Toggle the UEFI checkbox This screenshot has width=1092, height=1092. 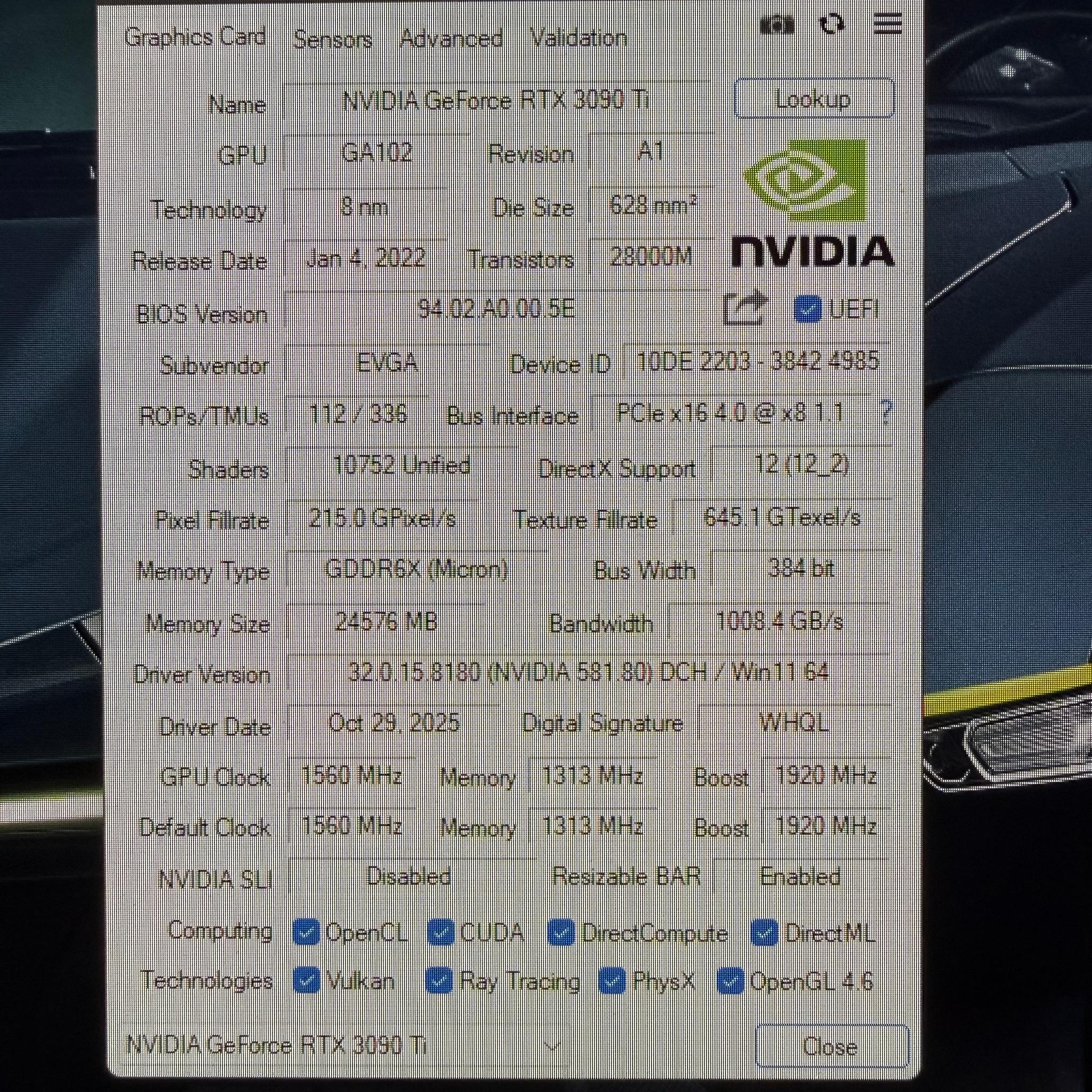pyautogui.click(x=808, y=309)
